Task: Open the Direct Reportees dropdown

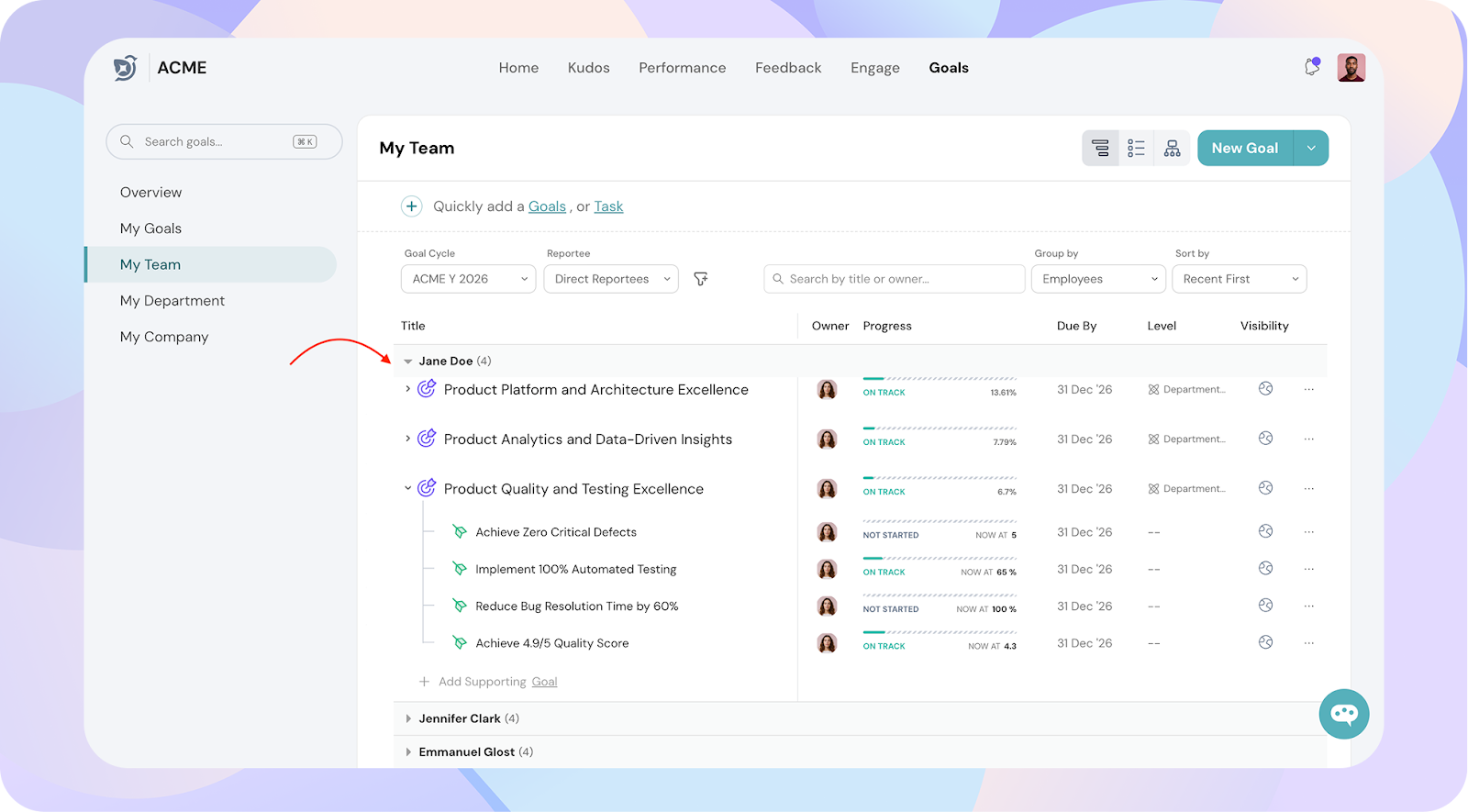Action: [611, 279]
